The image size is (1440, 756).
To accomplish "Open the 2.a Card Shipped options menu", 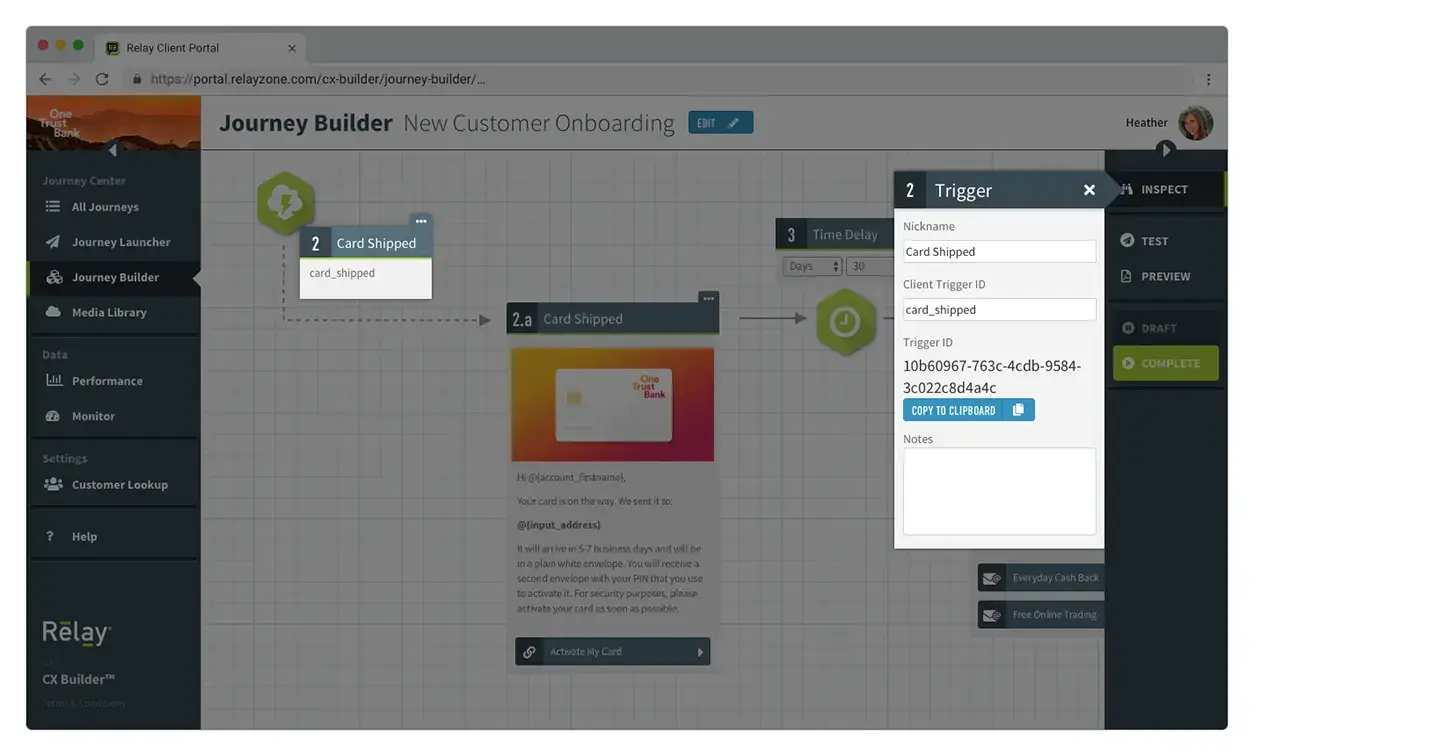I will point(708,298).
